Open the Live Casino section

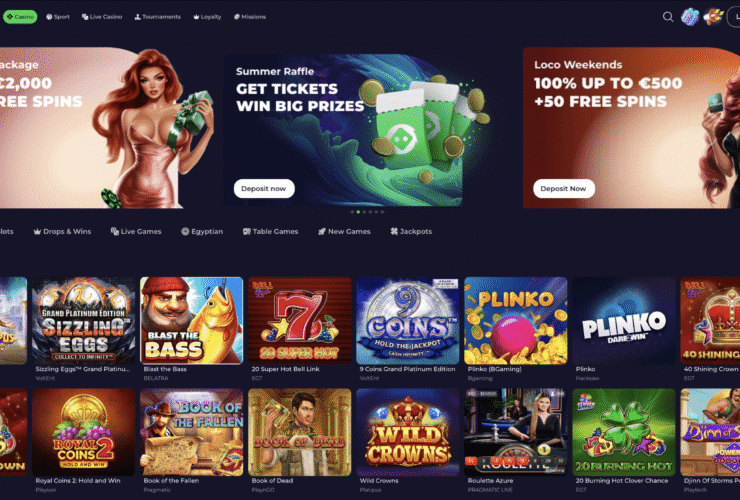pyautogui.click(x=102, y=17)
